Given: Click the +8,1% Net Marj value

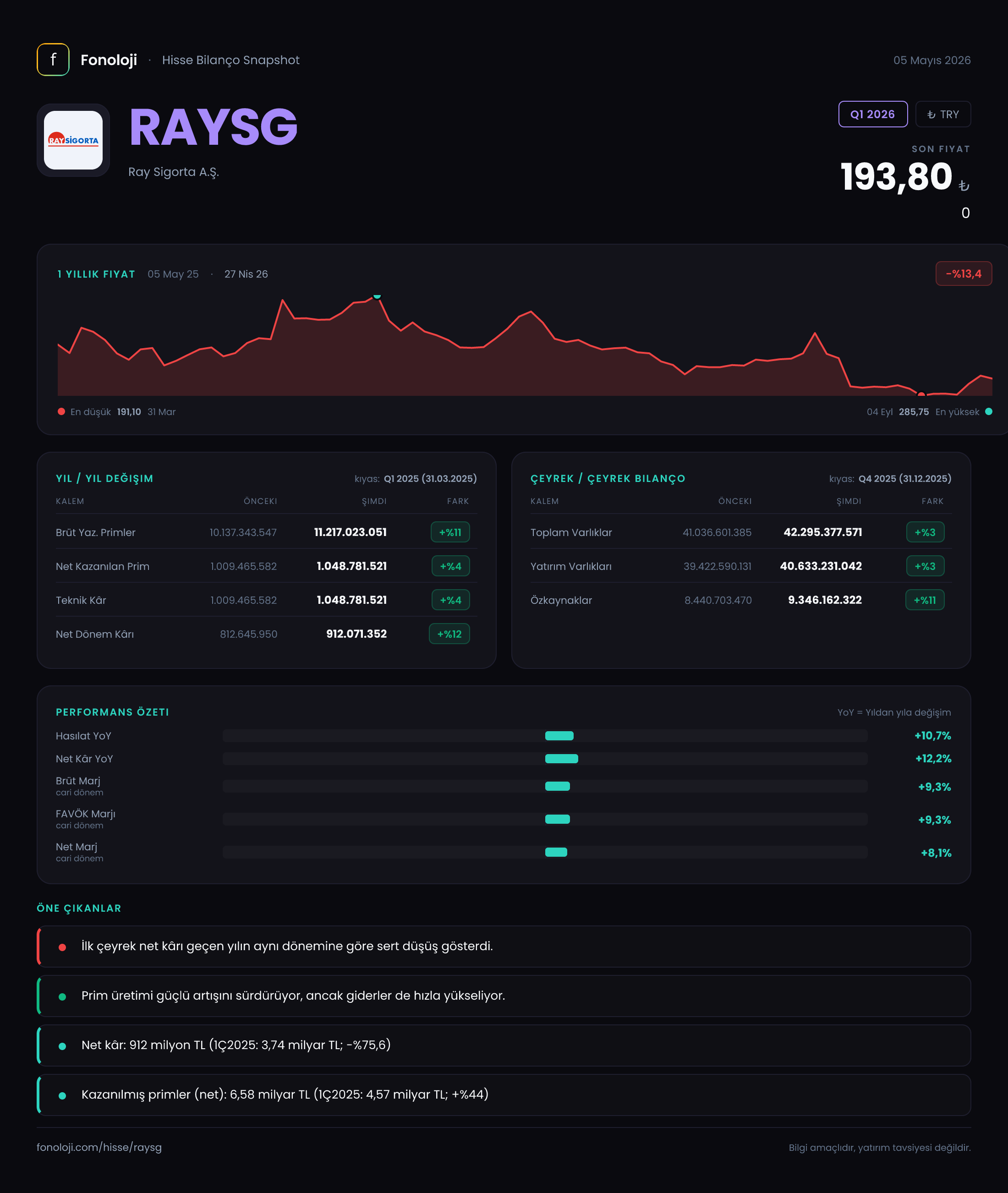Looking at the screenshot, I should click(x=936, y=853).
